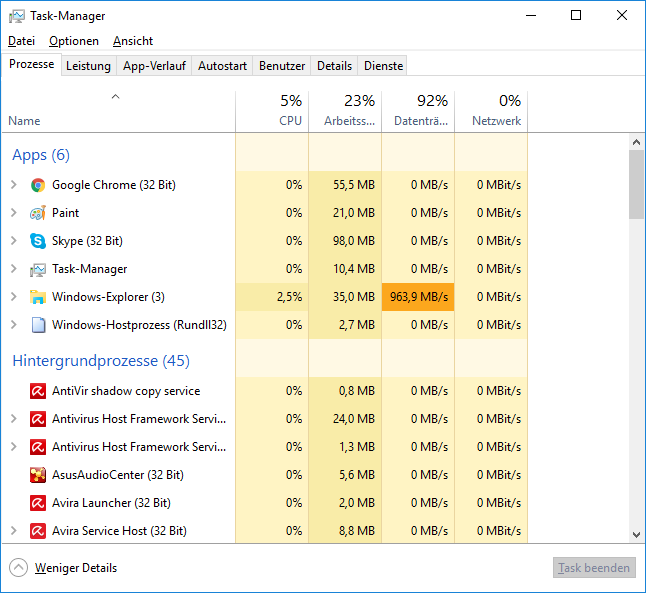Select Google Chrome (32 Bit) row name
The image size is (646, 593).
point(114,185)
